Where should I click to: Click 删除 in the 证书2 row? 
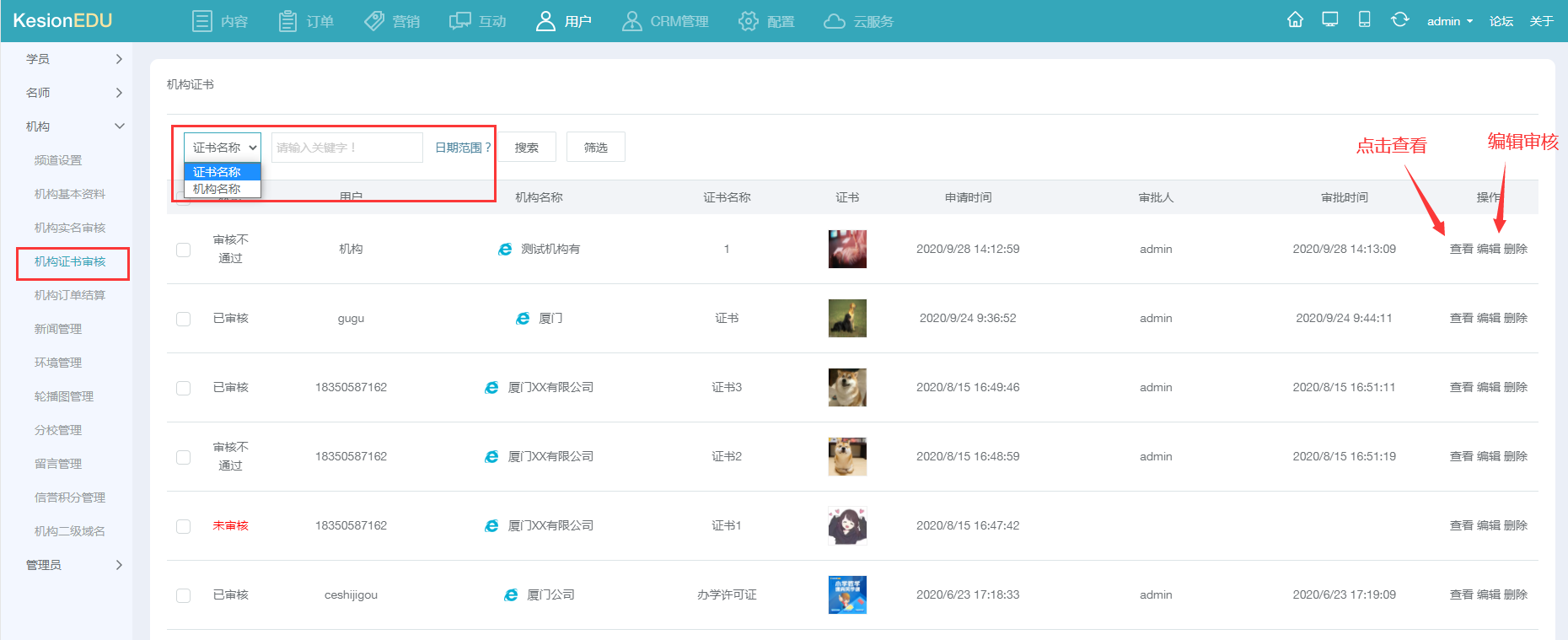1516,456
